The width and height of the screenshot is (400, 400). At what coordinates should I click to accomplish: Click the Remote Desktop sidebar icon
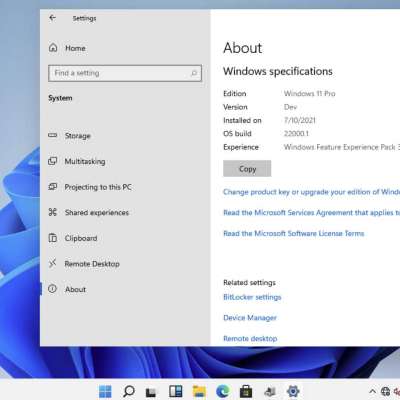(x=53, y=263)
